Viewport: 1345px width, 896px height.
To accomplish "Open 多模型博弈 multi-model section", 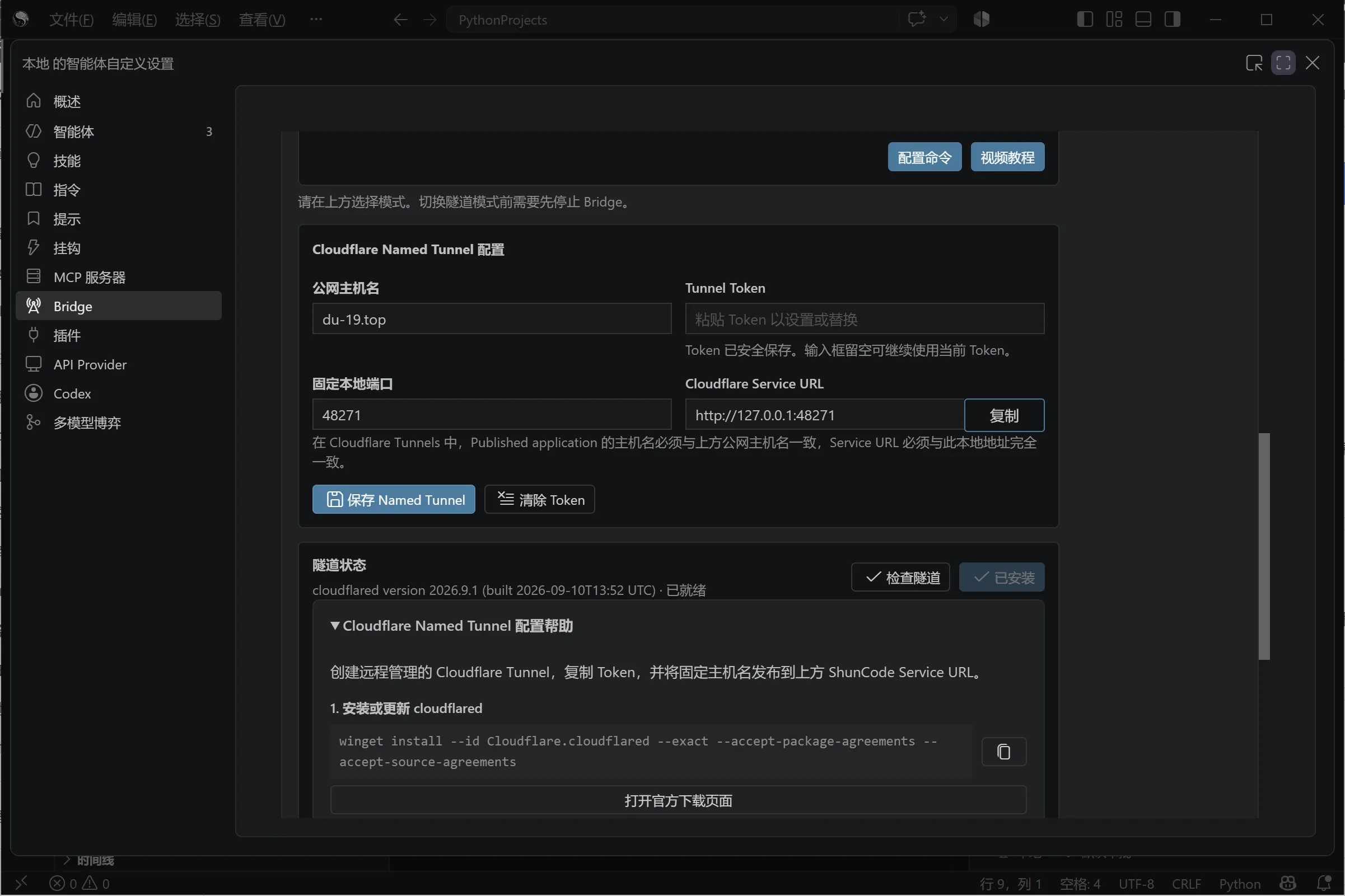I will tap(118, 423).
